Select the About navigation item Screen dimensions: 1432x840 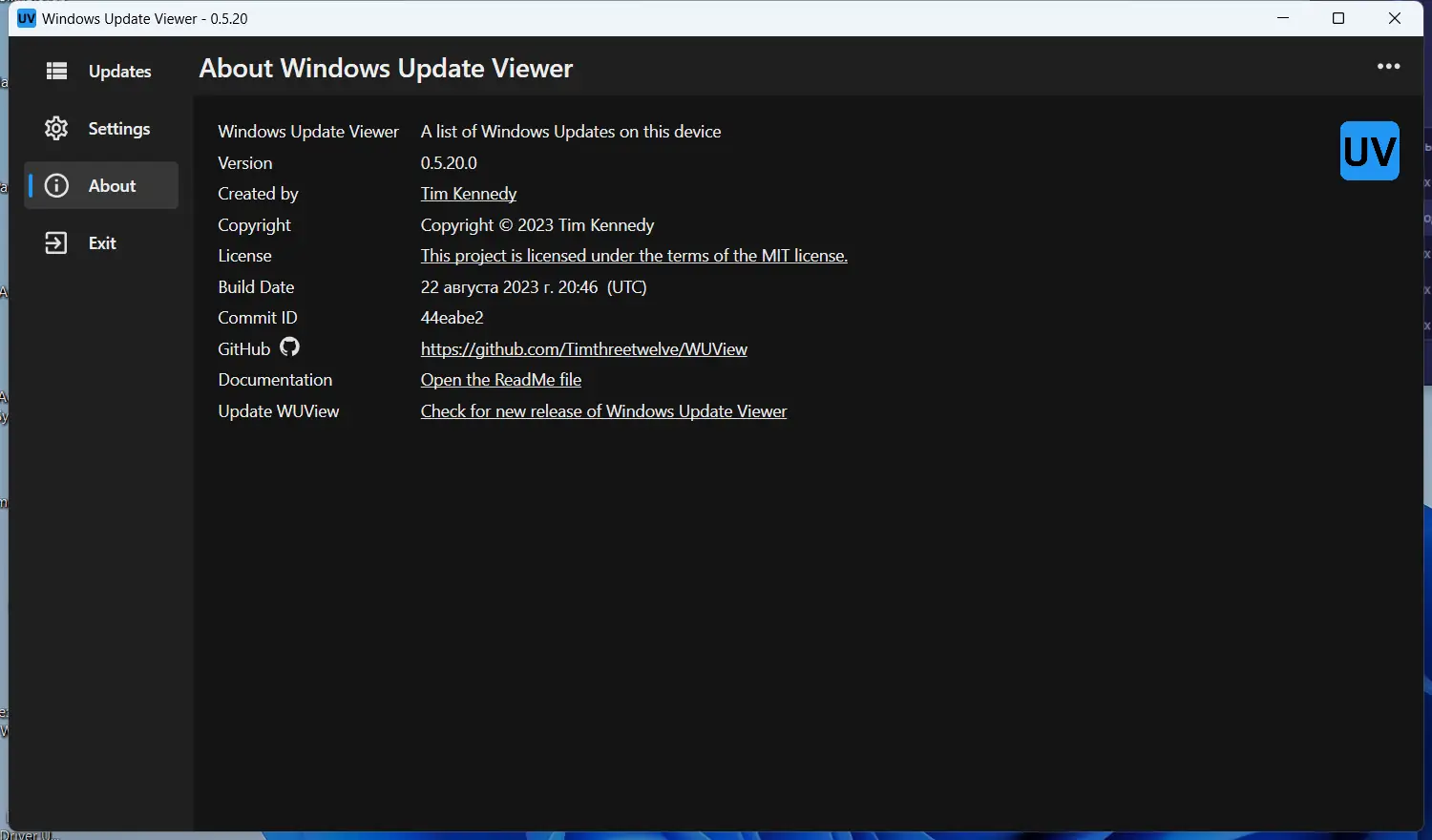101,185
